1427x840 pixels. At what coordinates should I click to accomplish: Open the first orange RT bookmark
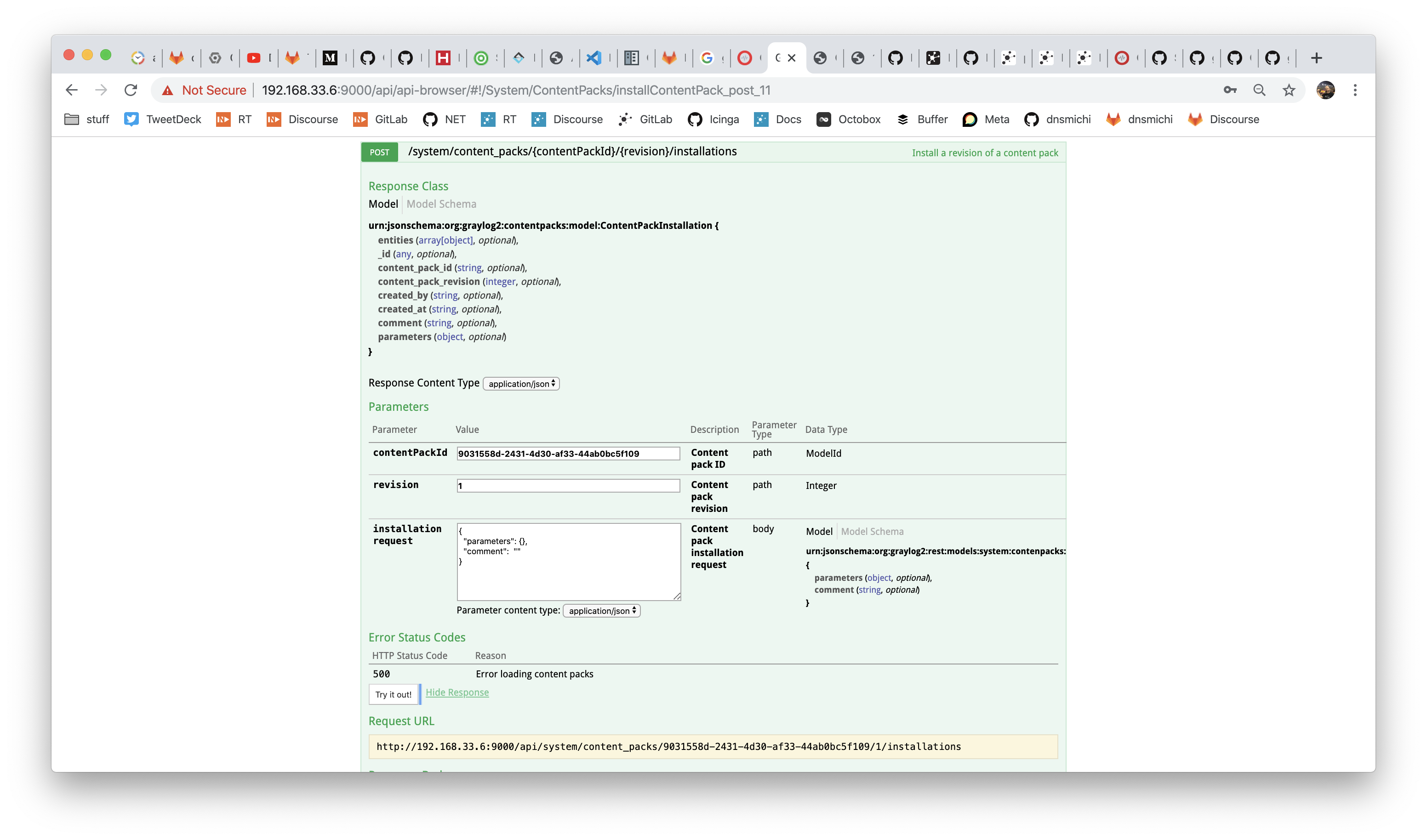tap(234, 119)
